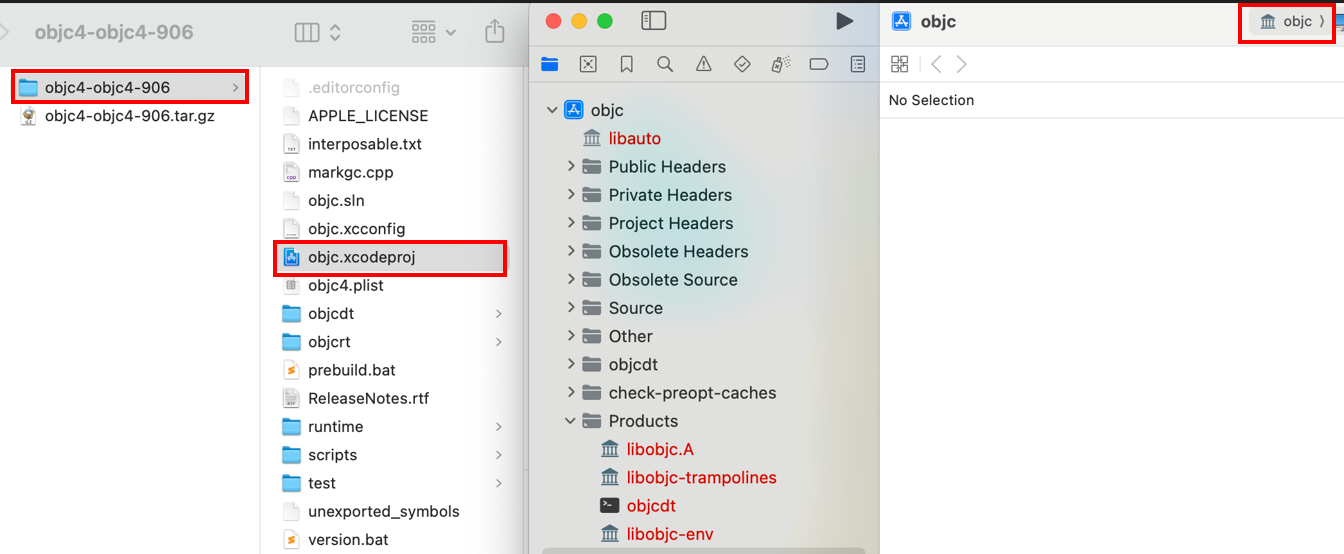
Task: Expand the Private Headers group
Action: point(571,194)
